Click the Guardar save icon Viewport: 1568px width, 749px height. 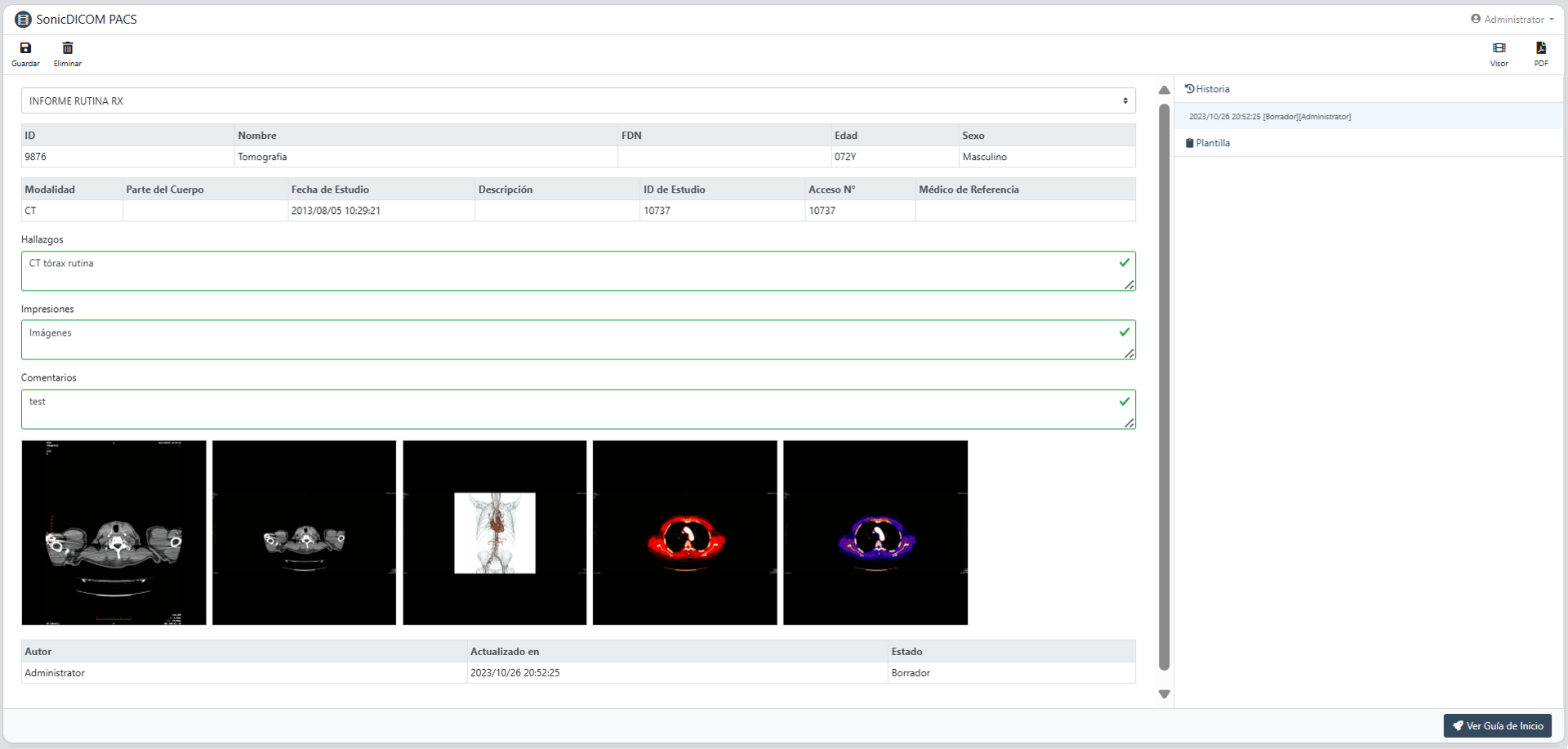point(25,48)
